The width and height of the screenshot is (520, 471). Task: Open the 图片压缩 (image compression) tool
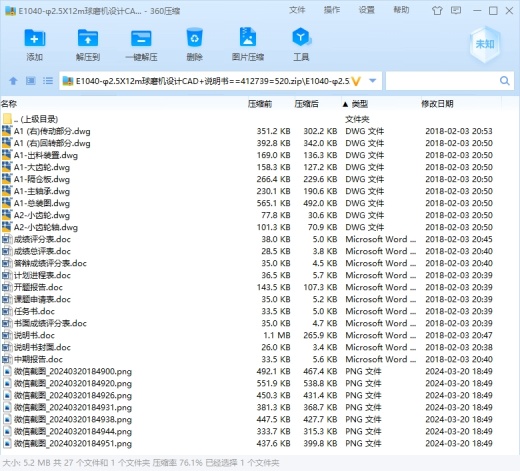tap(248, 37)
